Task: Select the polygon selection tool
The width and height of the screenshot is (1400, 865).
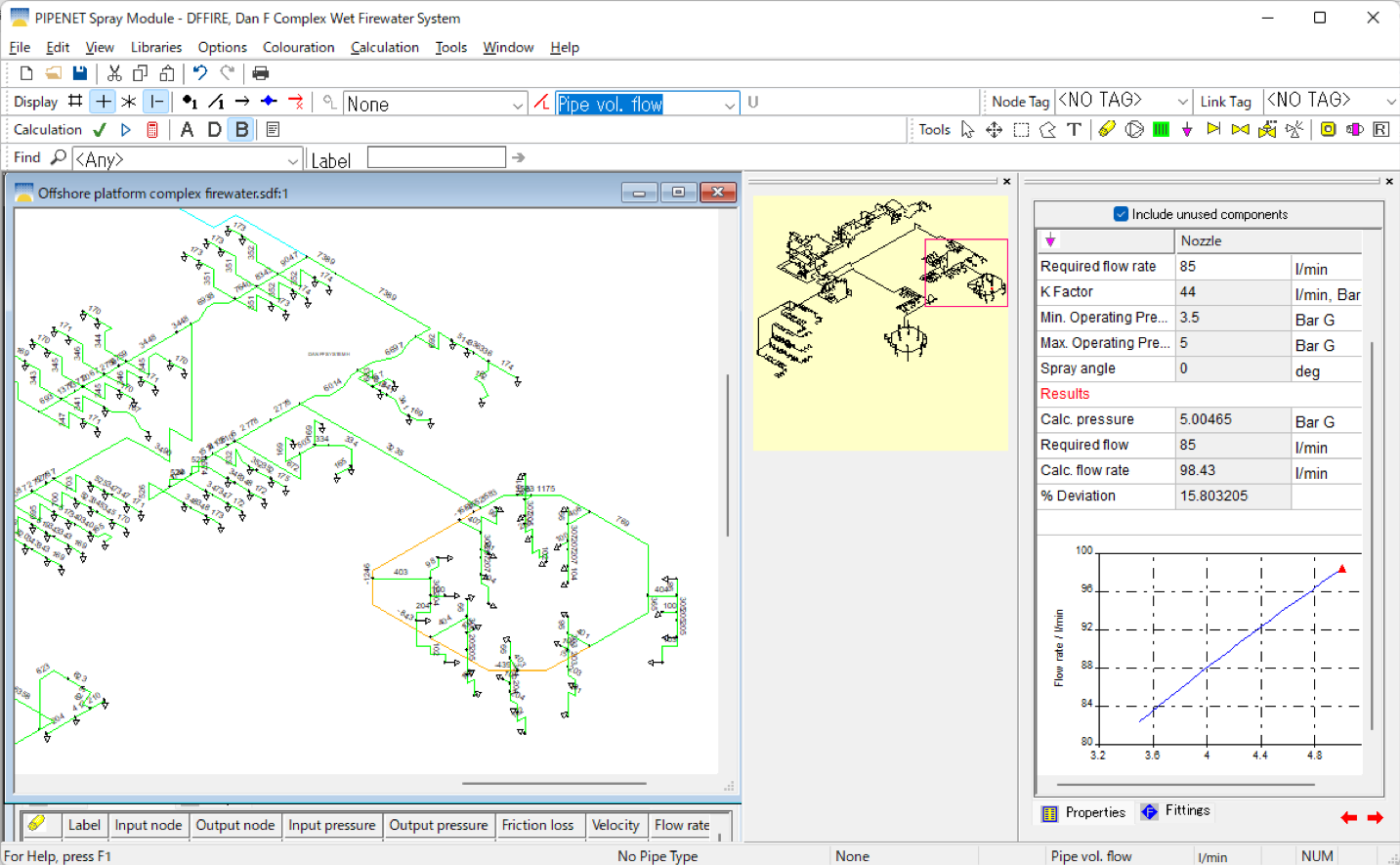Action: click(1047, 130)
